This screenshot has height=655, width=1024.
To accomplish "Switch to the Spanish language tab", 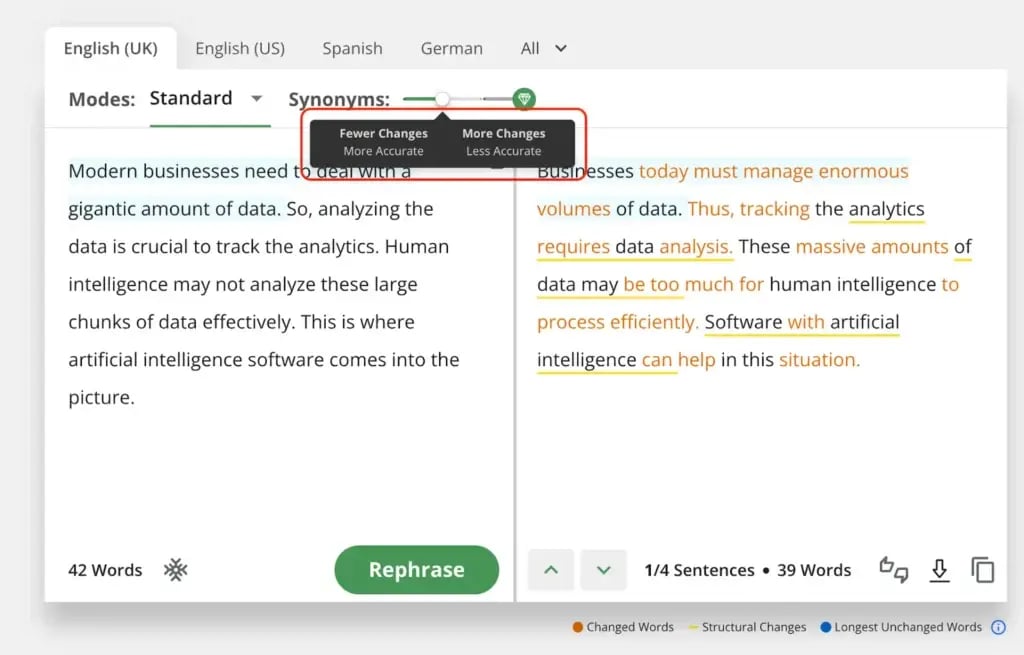I will point(352,48).
